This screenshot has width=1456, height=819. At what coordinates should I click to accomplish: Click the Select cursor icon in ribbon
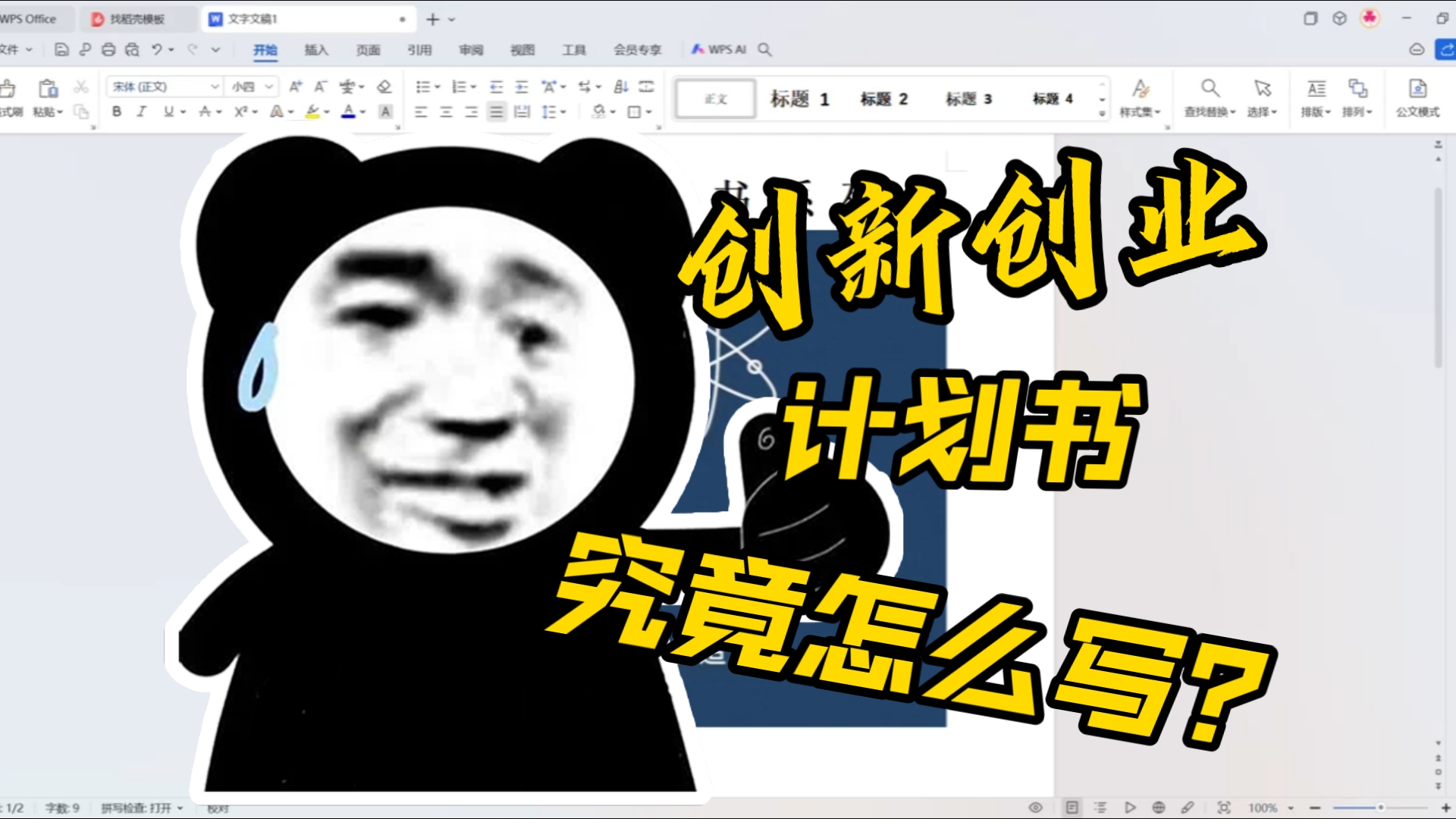tap(1263, 89)
